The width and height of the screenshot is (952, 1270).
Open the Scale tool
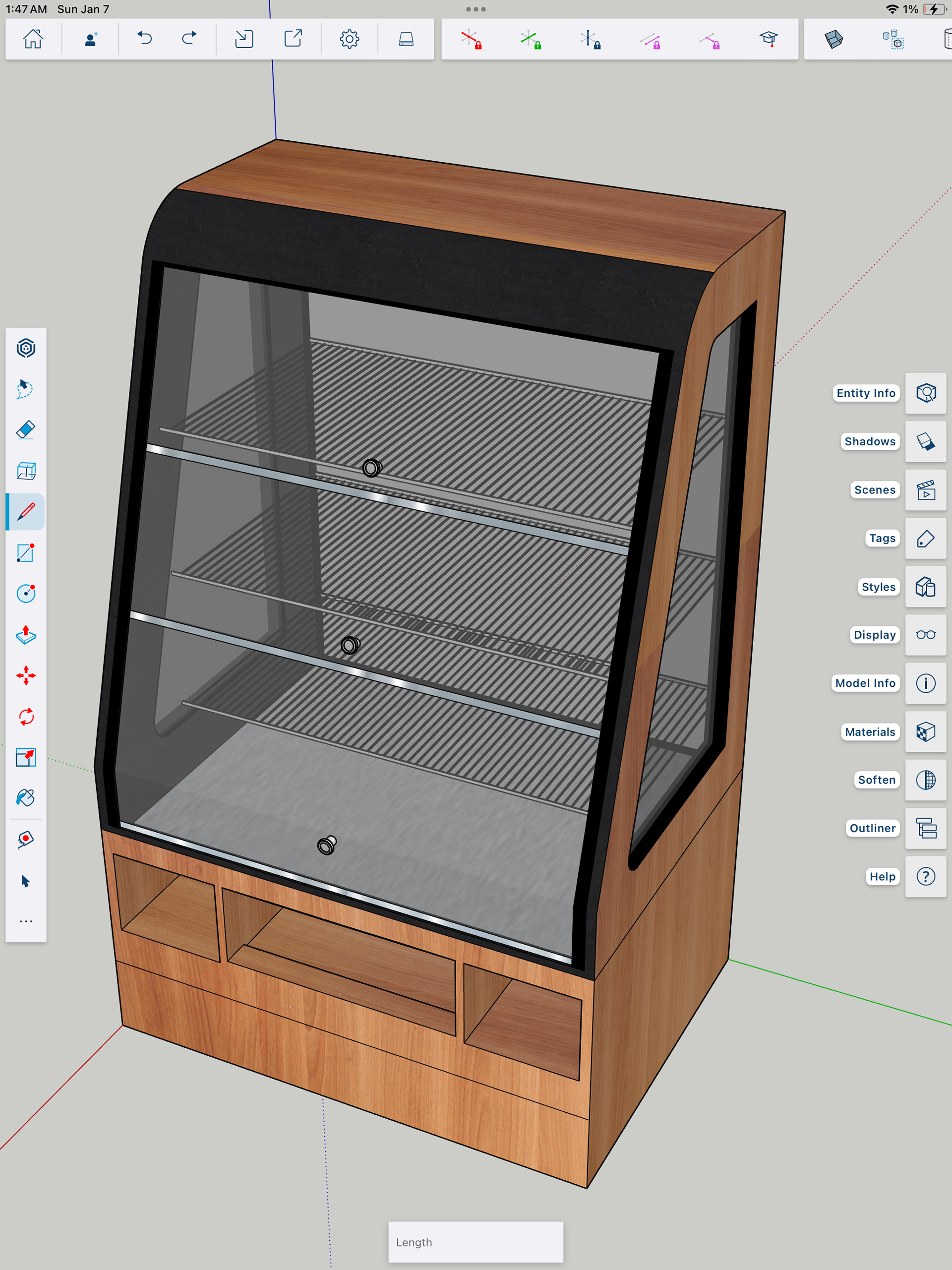tap(26, 757)
